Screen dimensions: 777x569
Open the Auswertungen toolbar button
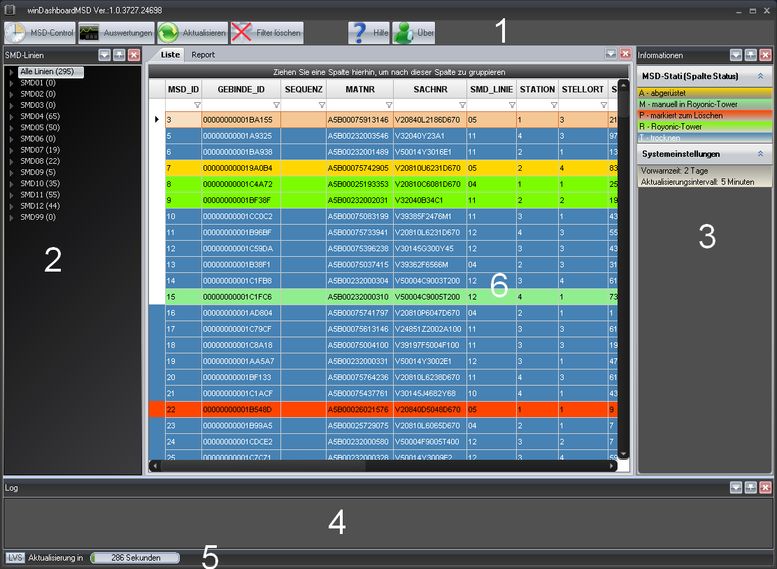pyautogui.click(x=116, y=33)
